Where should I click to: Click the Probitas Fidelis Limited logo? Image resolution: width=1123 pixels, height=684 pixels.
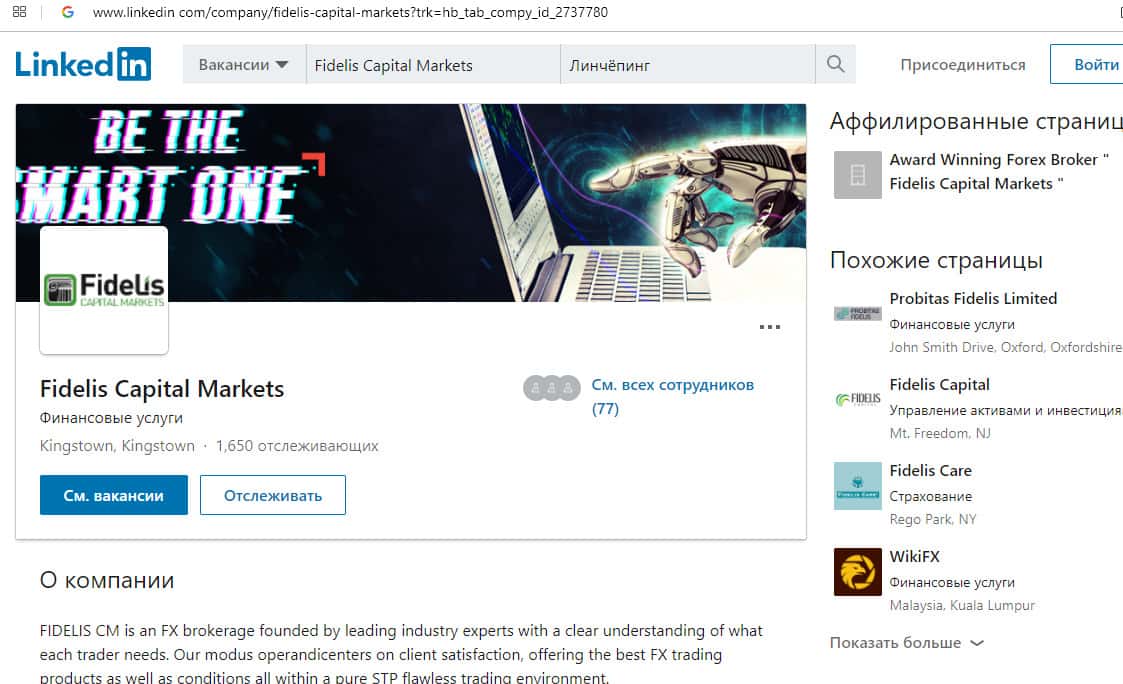click(857, 313)
